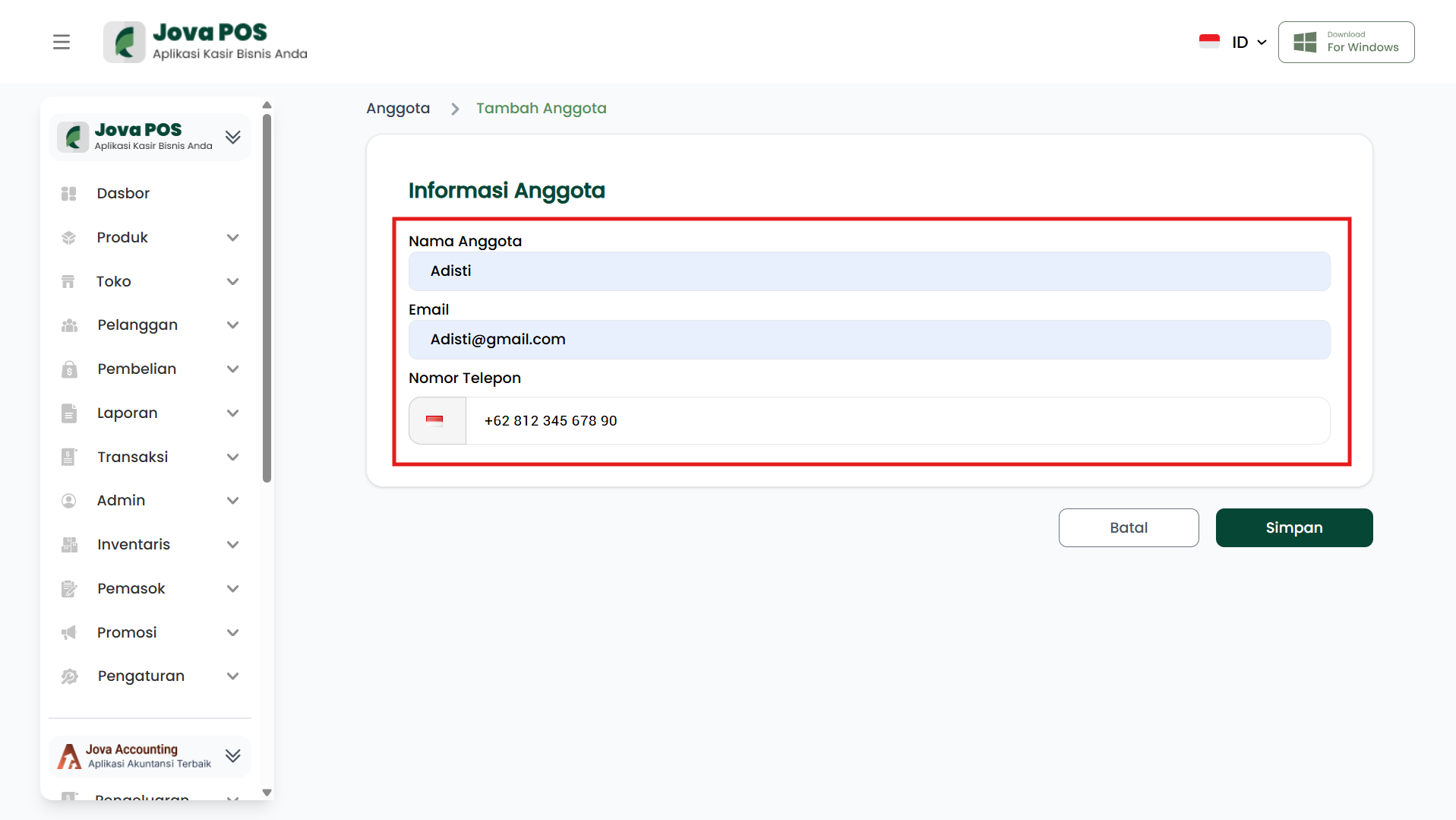Expand the Inventaris submenu chevron
The width and height of the screenshot is (1456, 820).
(x=232, y=545)
